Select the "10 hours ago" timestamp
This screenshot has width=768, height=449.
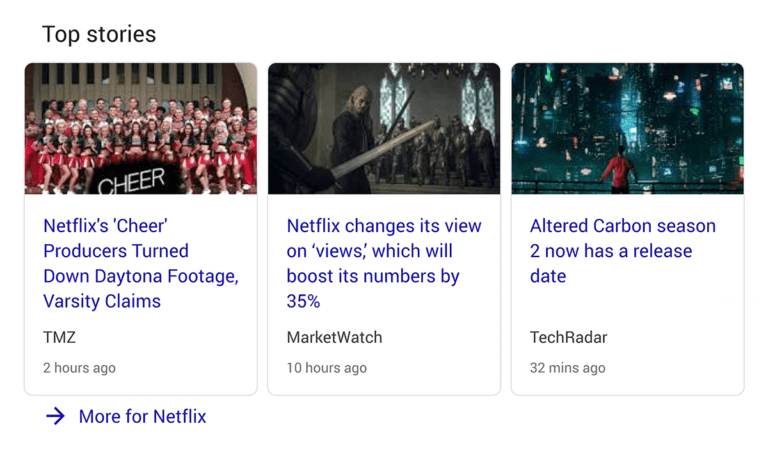pyautogui.click(x=326, y=368)
